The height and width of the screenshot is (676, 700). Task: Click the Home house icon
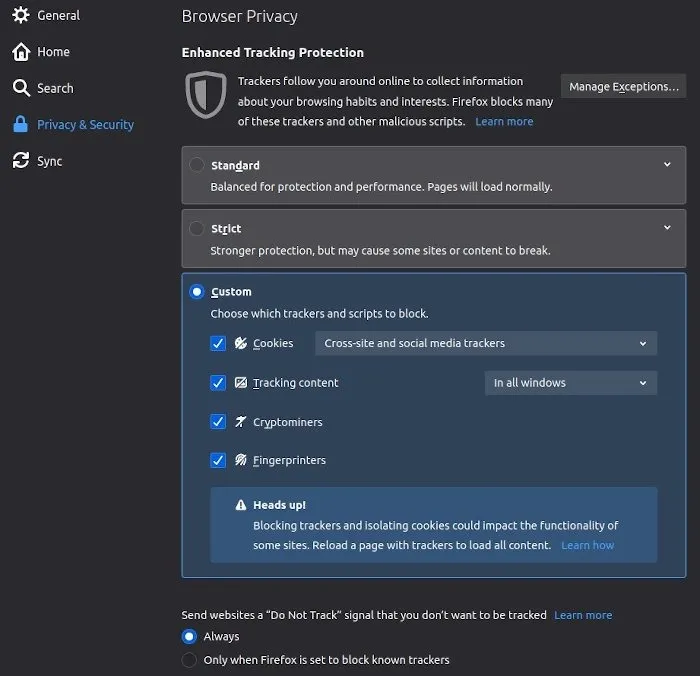pos(21,52)
